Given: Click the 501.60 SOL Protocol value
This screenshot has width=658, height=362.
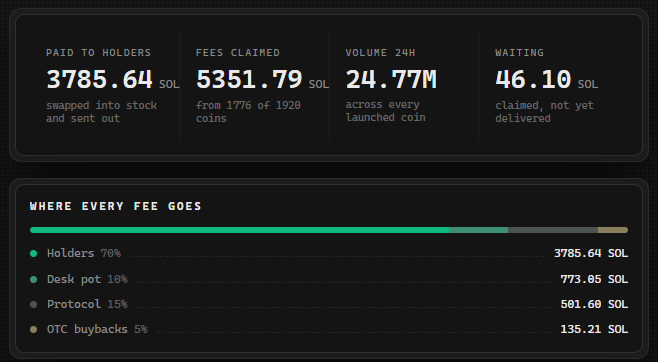Looking at the screenshot, I should click(x=594, y=304).
